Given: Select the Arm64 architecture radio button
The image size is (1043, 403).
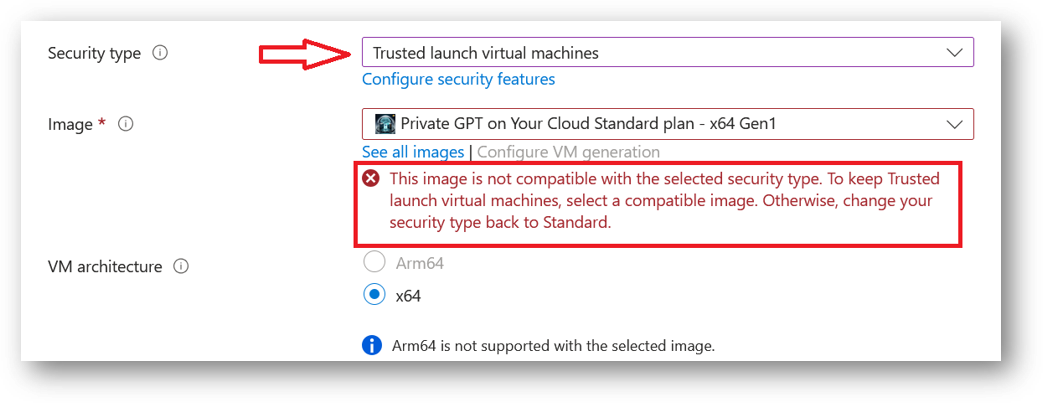Looking at the screenshot, I should 374,263.
